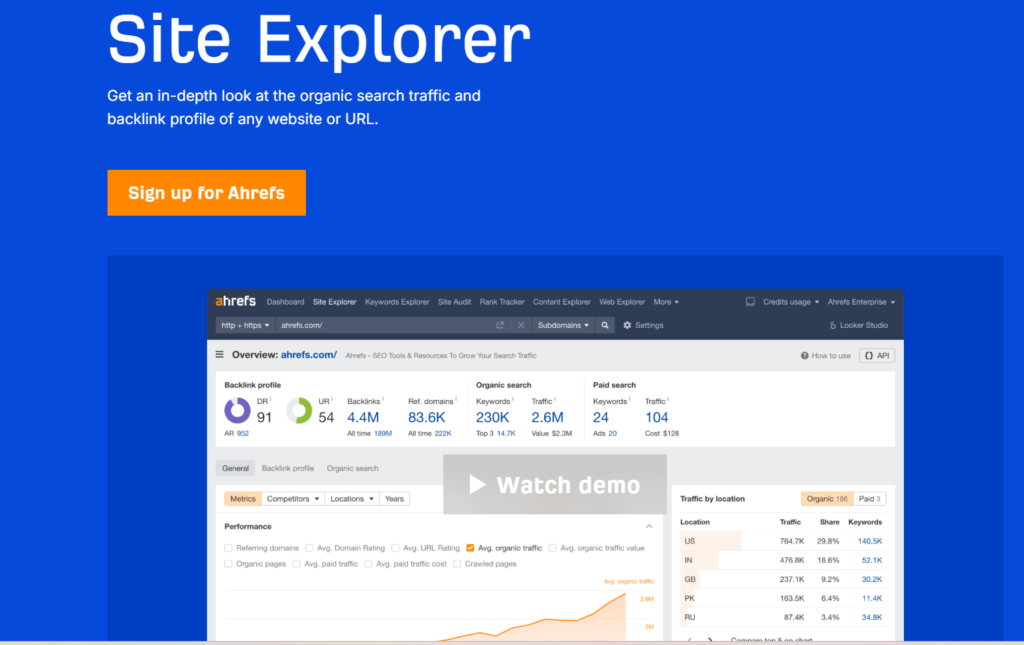
Task: Click the organic Traffic 2.6M value
Action: [x=547, y=417]
